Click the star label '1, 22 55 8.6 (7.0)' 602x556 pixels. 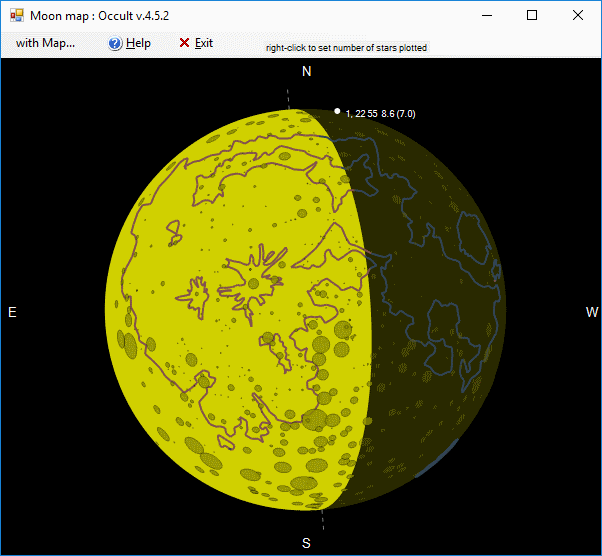[380, 114]
